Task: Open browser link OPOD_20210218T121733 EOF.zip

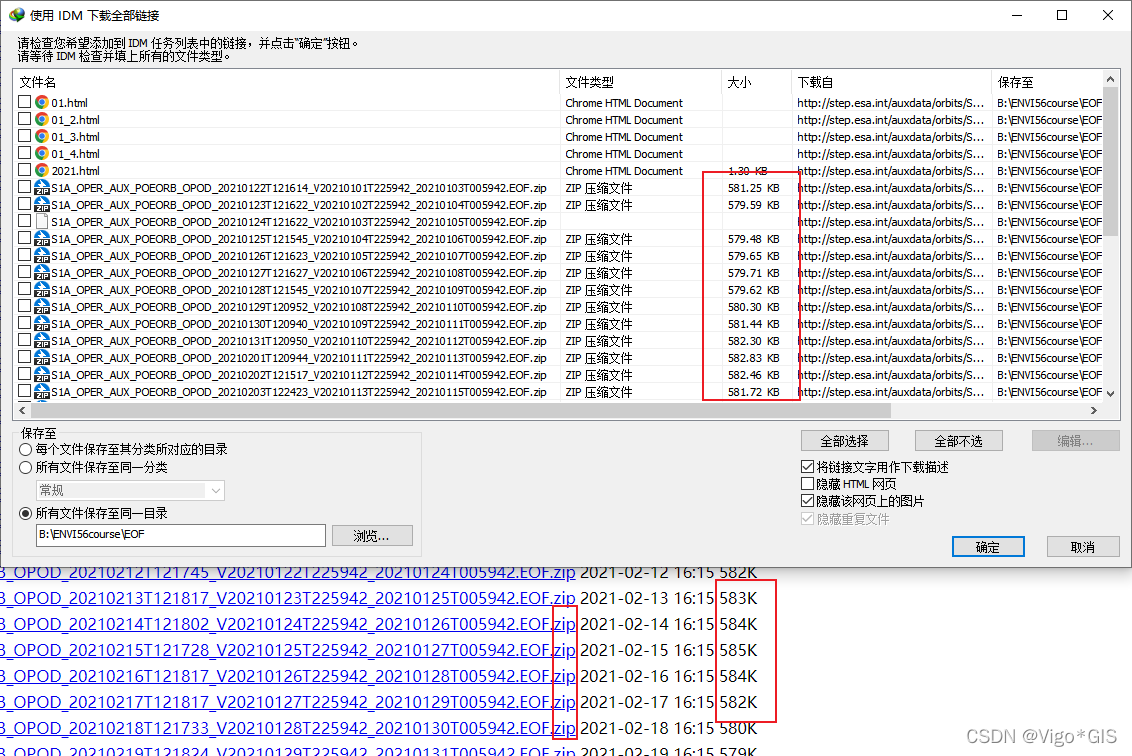Action: (x=287, y=728)
